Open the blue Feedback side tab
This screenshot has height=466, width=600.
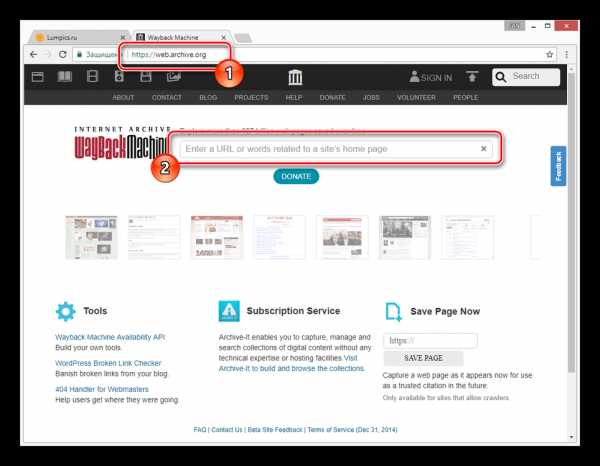pos(558,166)
